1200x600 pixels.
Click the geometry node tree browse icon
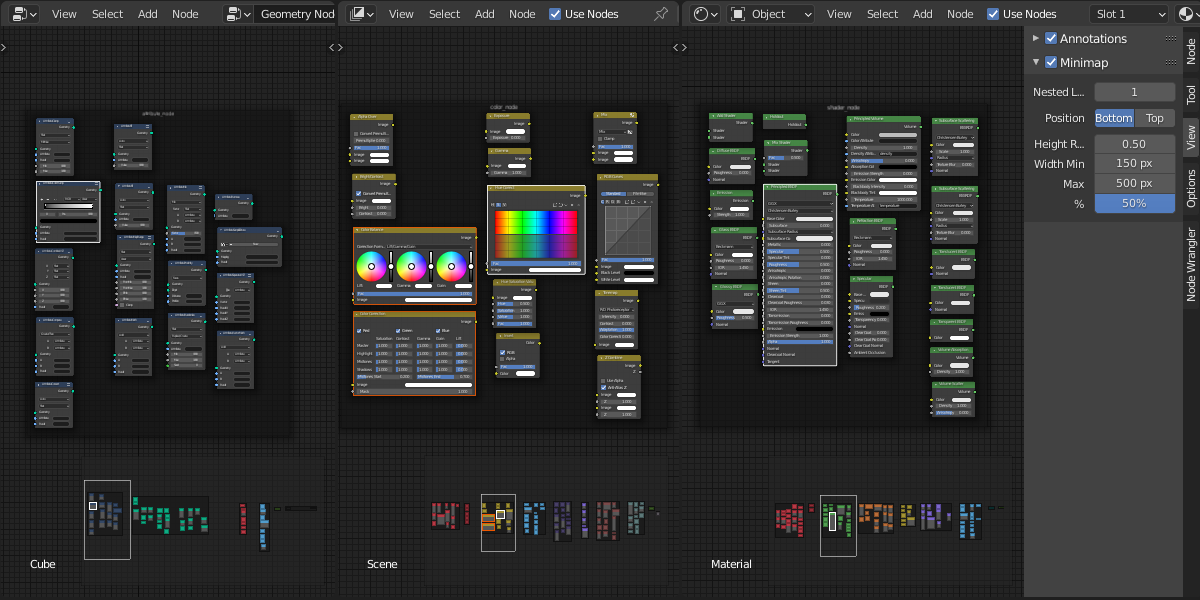(x=238, y=14)
